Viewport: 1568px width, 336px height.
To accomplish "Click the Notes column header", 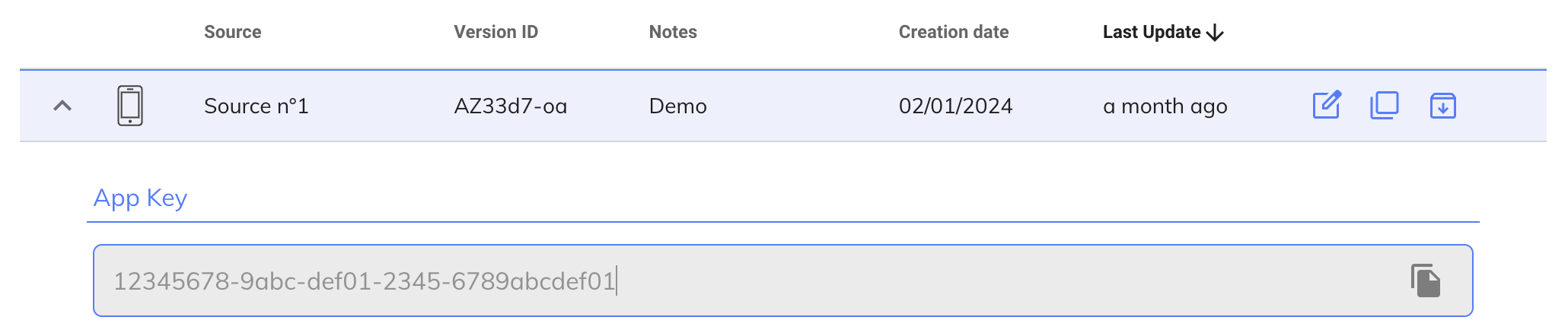I will (x=673, y=32).
